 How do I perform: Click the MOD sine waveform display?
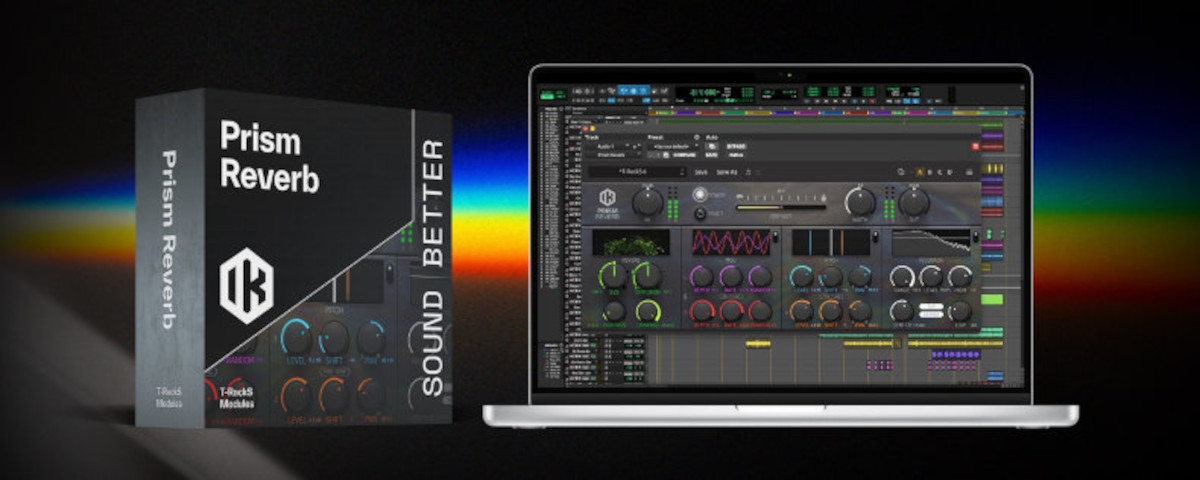[731, 242]
